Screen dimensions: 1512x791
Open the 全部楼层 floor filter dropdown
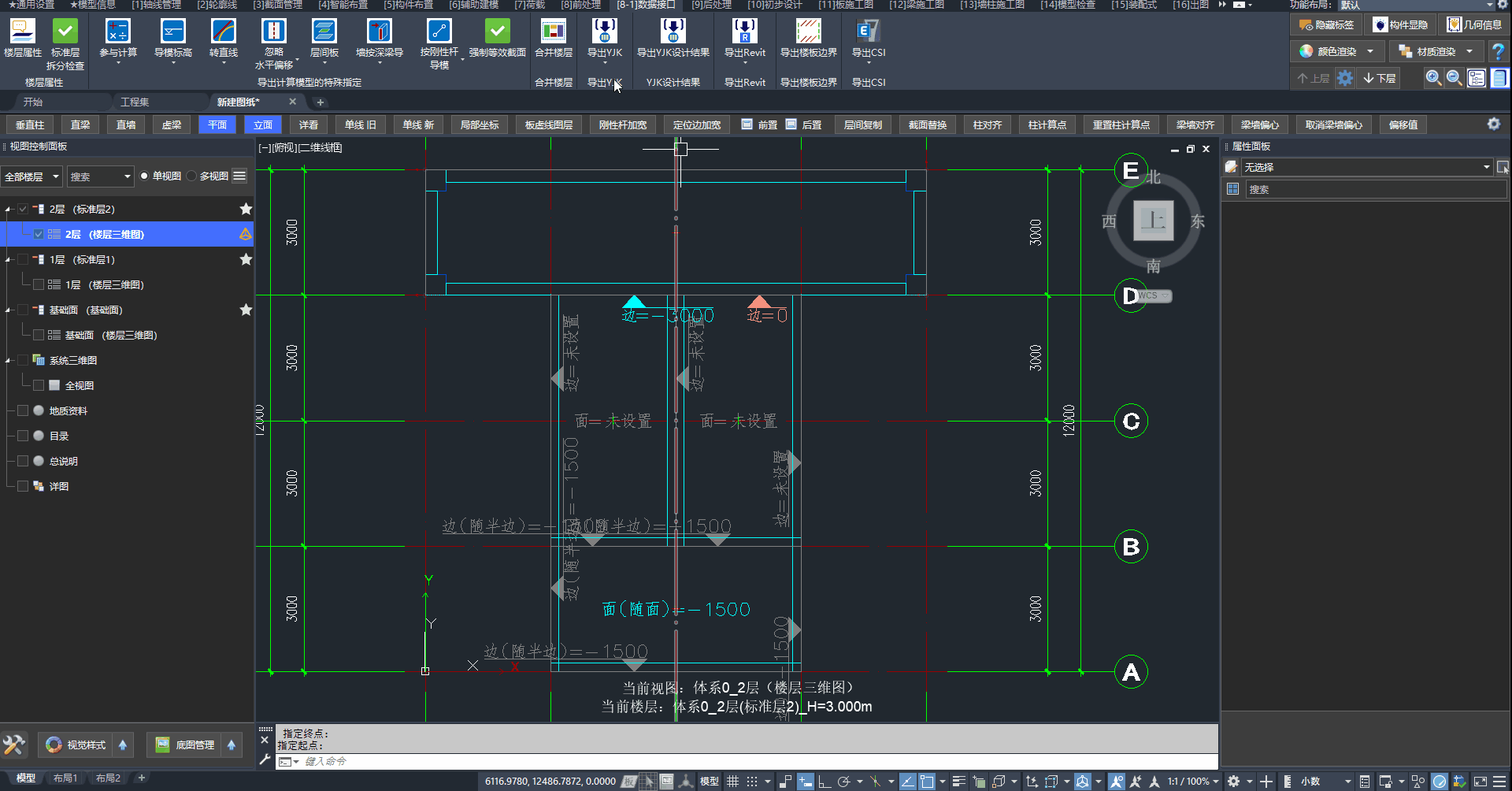32,176
